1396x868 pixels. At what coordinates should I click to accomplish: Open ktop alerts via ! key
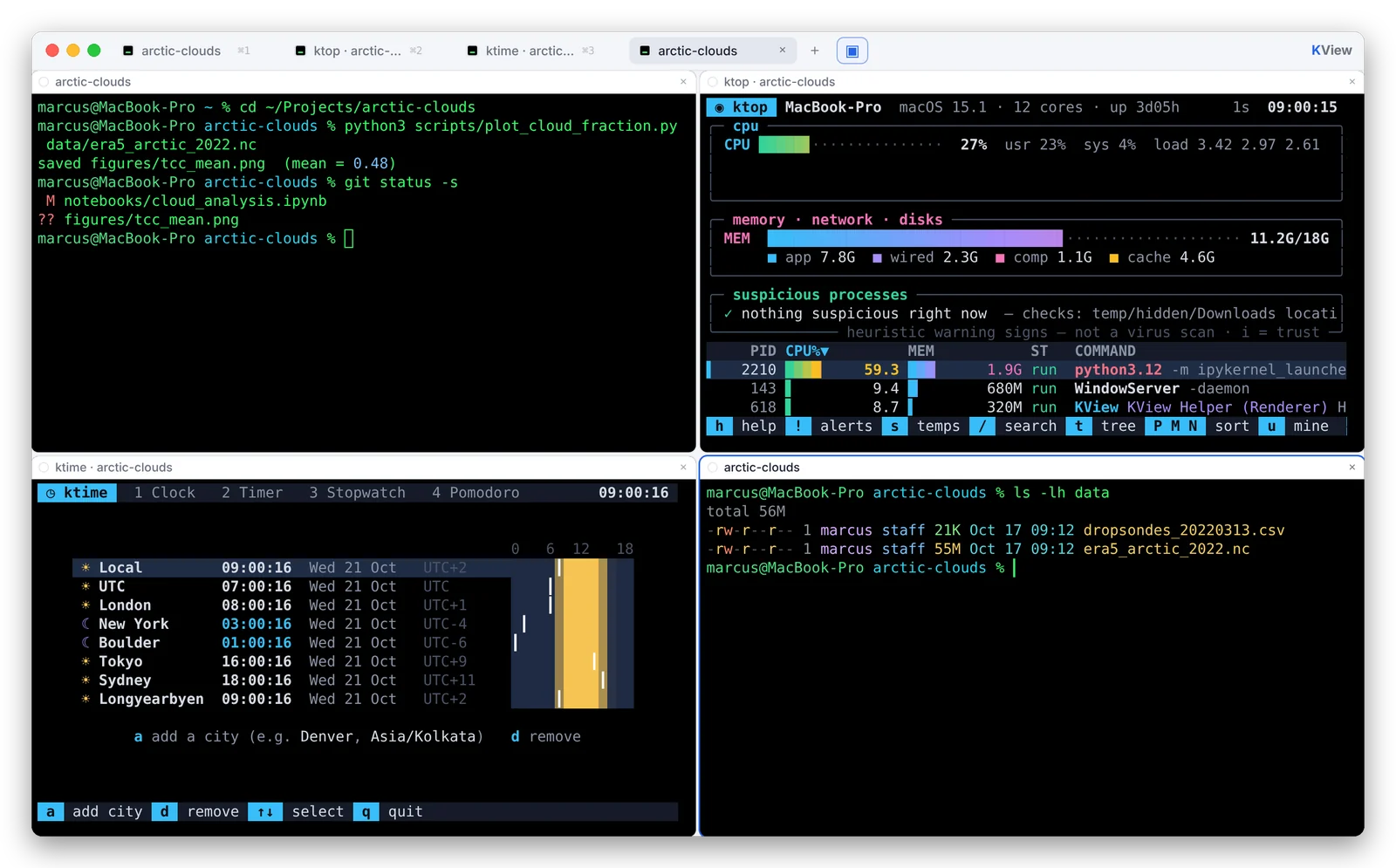[797, 426]
